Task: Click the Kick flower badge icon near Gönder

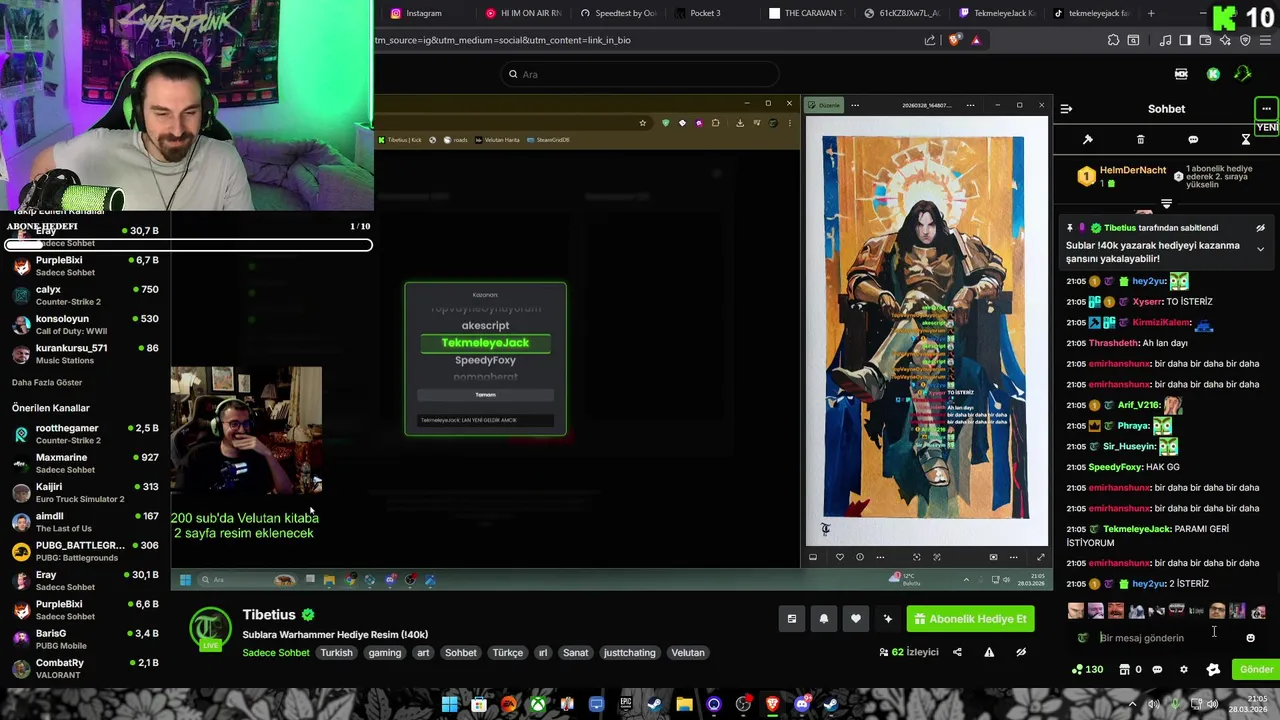Action: point(1213,670)
